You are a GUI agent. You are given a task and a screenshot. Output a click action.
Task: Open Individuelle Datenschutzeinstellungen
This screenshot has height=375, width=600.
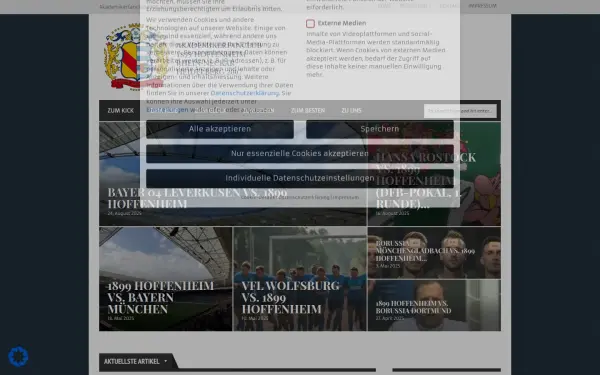pyautogui.click(x=300, y=178)
